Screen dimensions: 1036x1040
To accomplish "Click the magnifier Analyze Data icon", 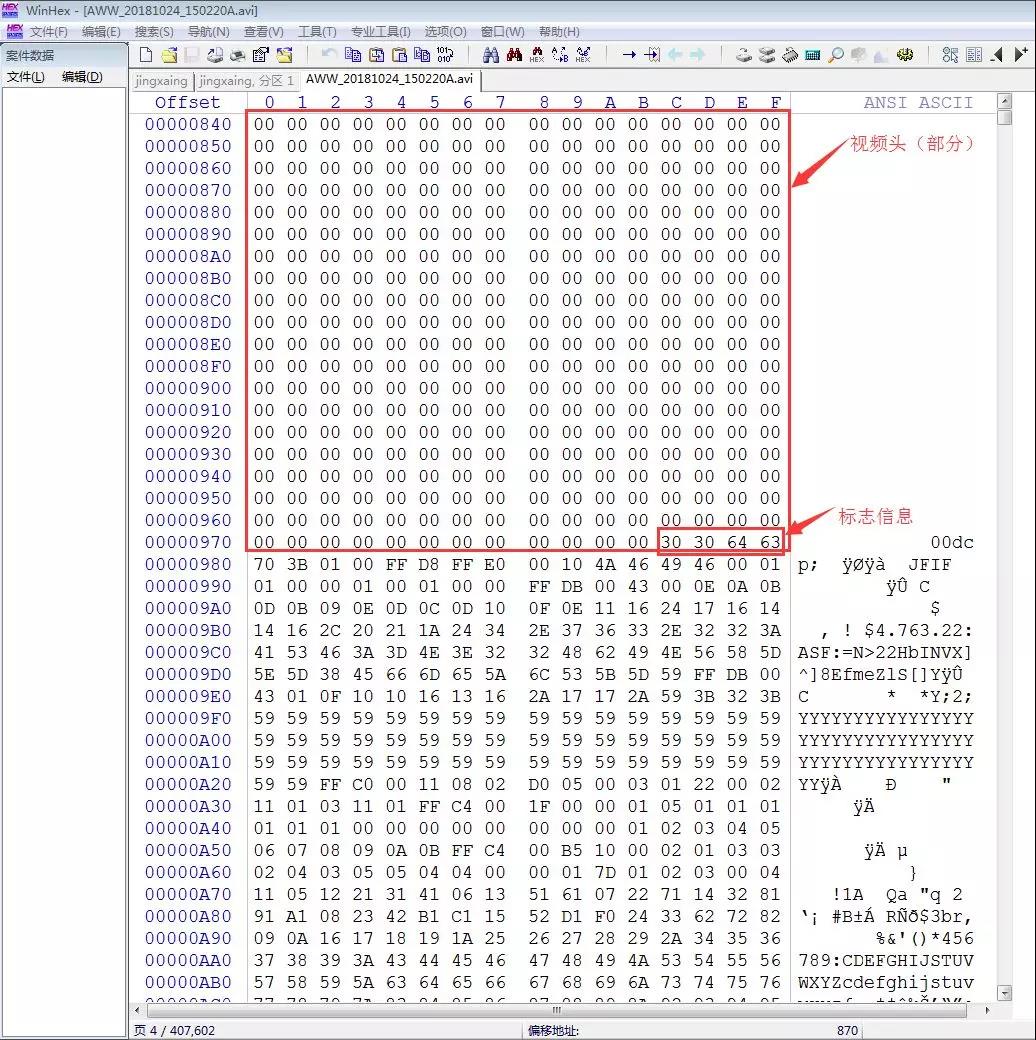I will (x=836, y=55).
